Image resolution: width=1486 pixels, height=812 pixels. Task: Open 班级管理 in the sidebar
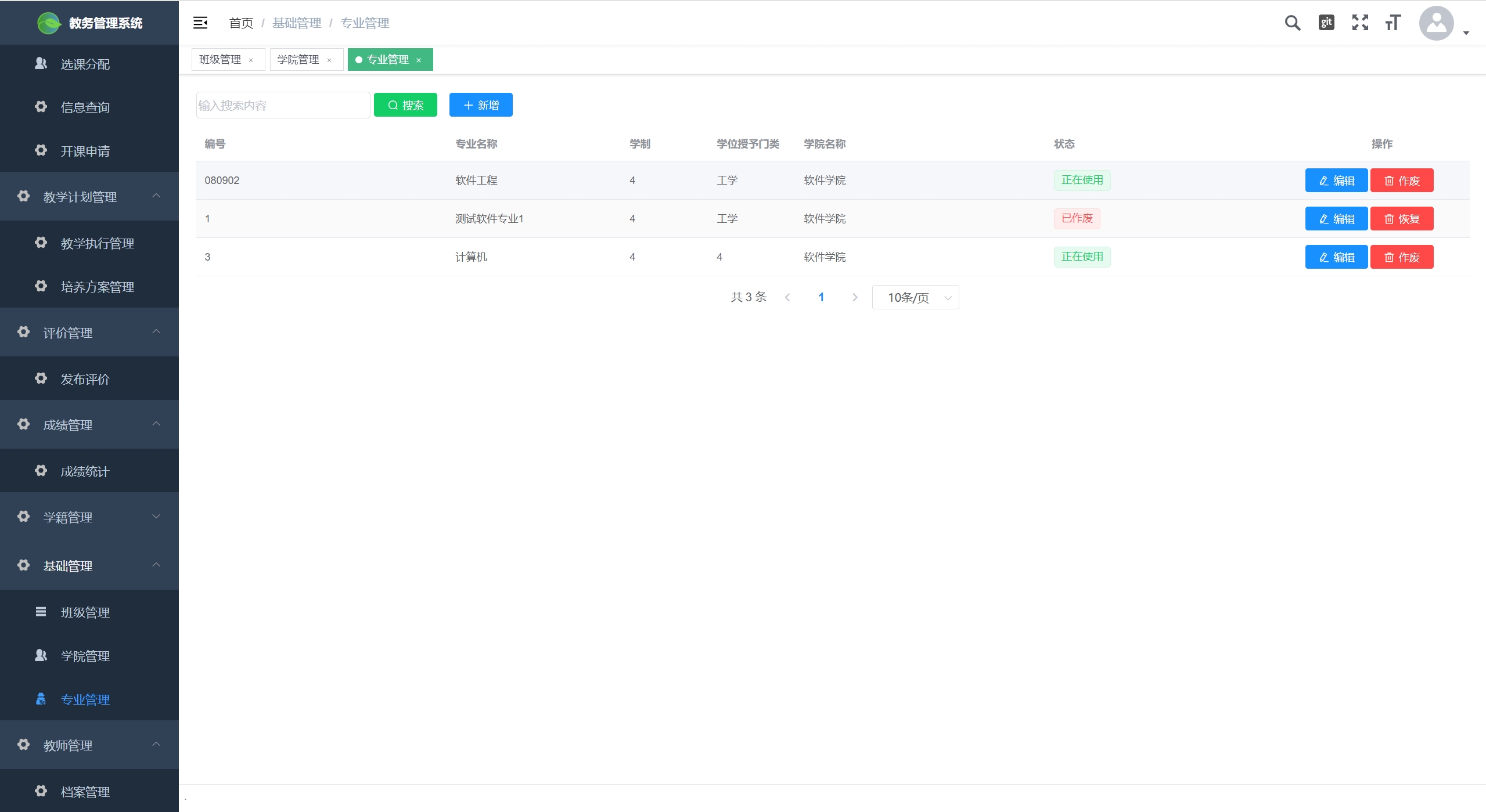coord(85,612)
